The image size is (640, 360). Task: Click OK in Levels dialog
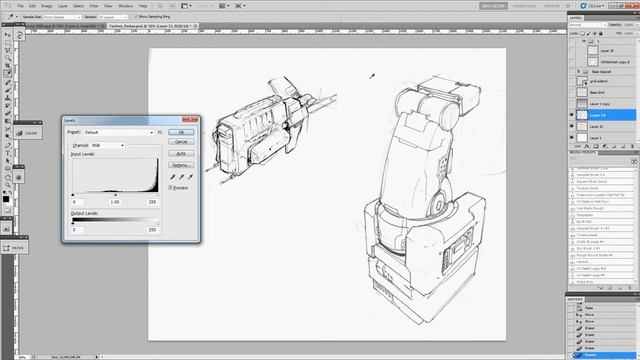(x=181, y=132)
